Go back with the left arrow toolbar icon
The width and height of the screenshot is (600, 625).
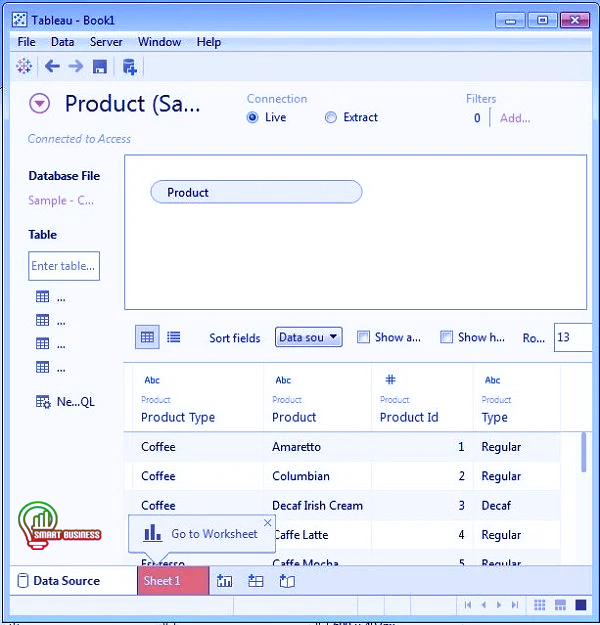click(52, 66)
